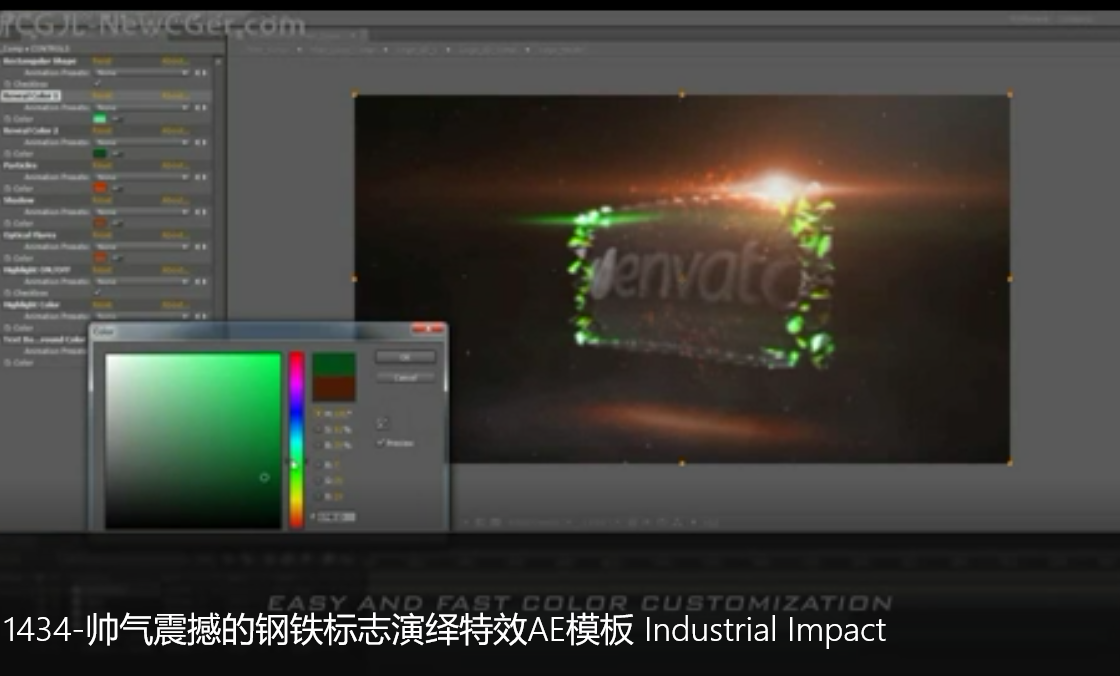
Task: Go to next animation preset for Rectangular Shape
Action: click(205, 73)
